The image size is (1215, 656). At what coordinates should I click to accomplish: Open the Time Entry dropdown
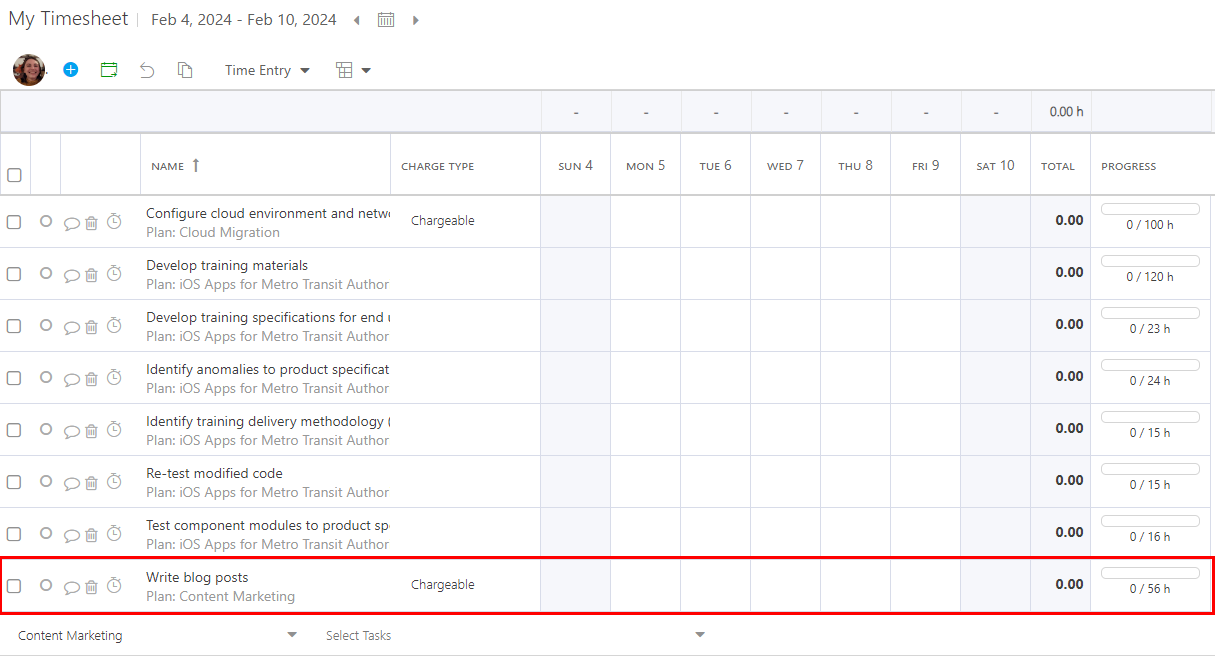point(267,70)
